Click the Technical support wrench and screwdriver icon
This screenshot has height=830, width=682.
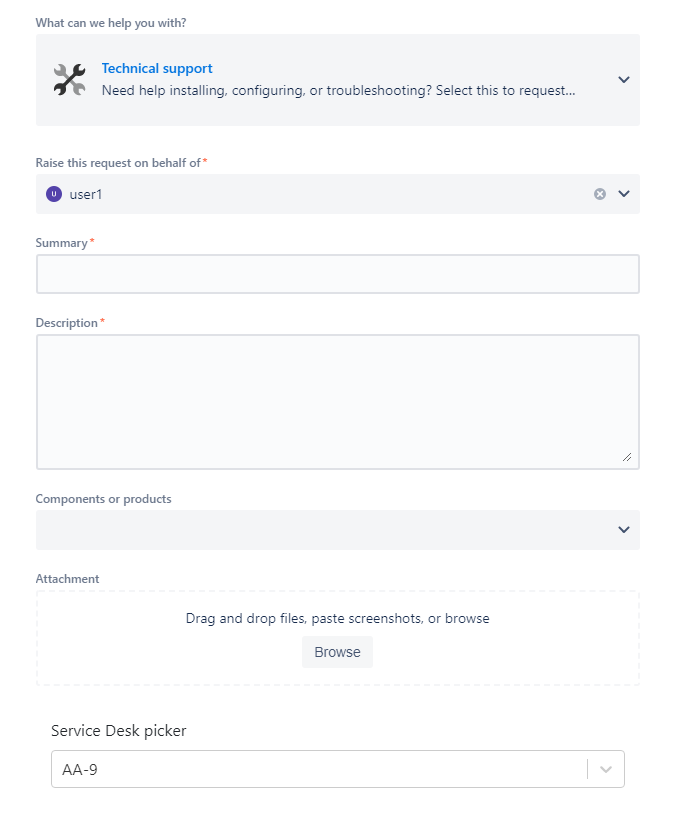[70, 80]
